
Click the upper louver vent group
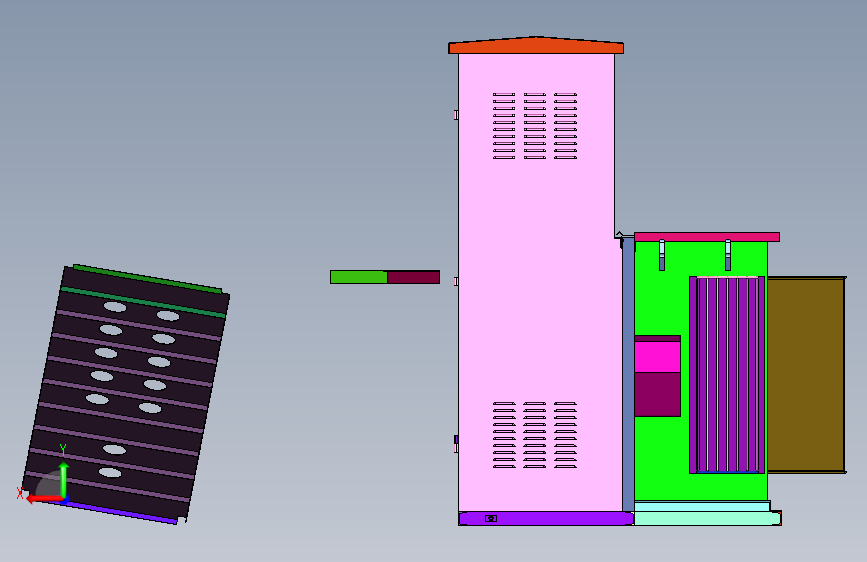click(535, 126)
